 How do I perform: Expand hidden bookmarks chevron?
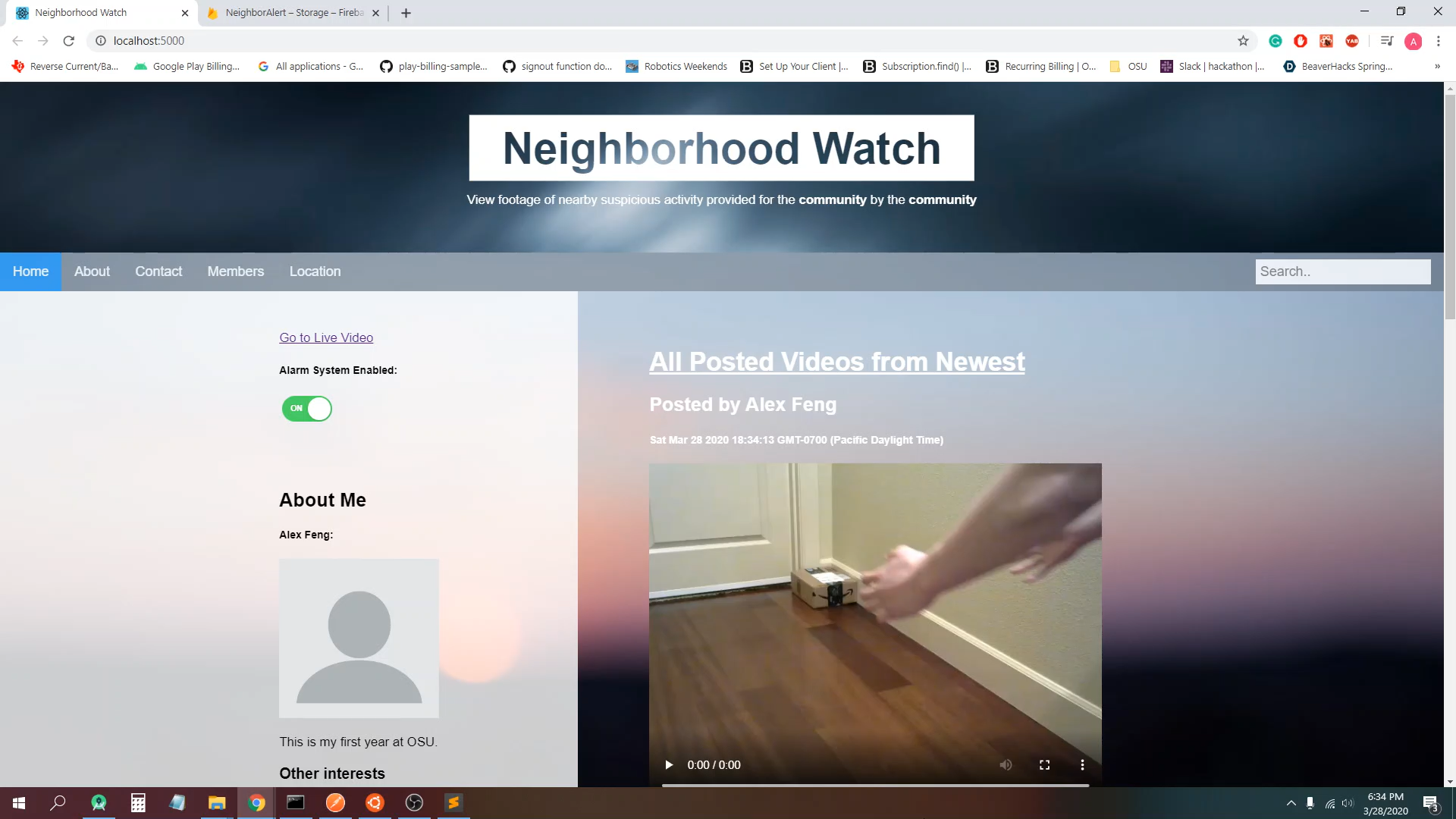[1437, 67]
